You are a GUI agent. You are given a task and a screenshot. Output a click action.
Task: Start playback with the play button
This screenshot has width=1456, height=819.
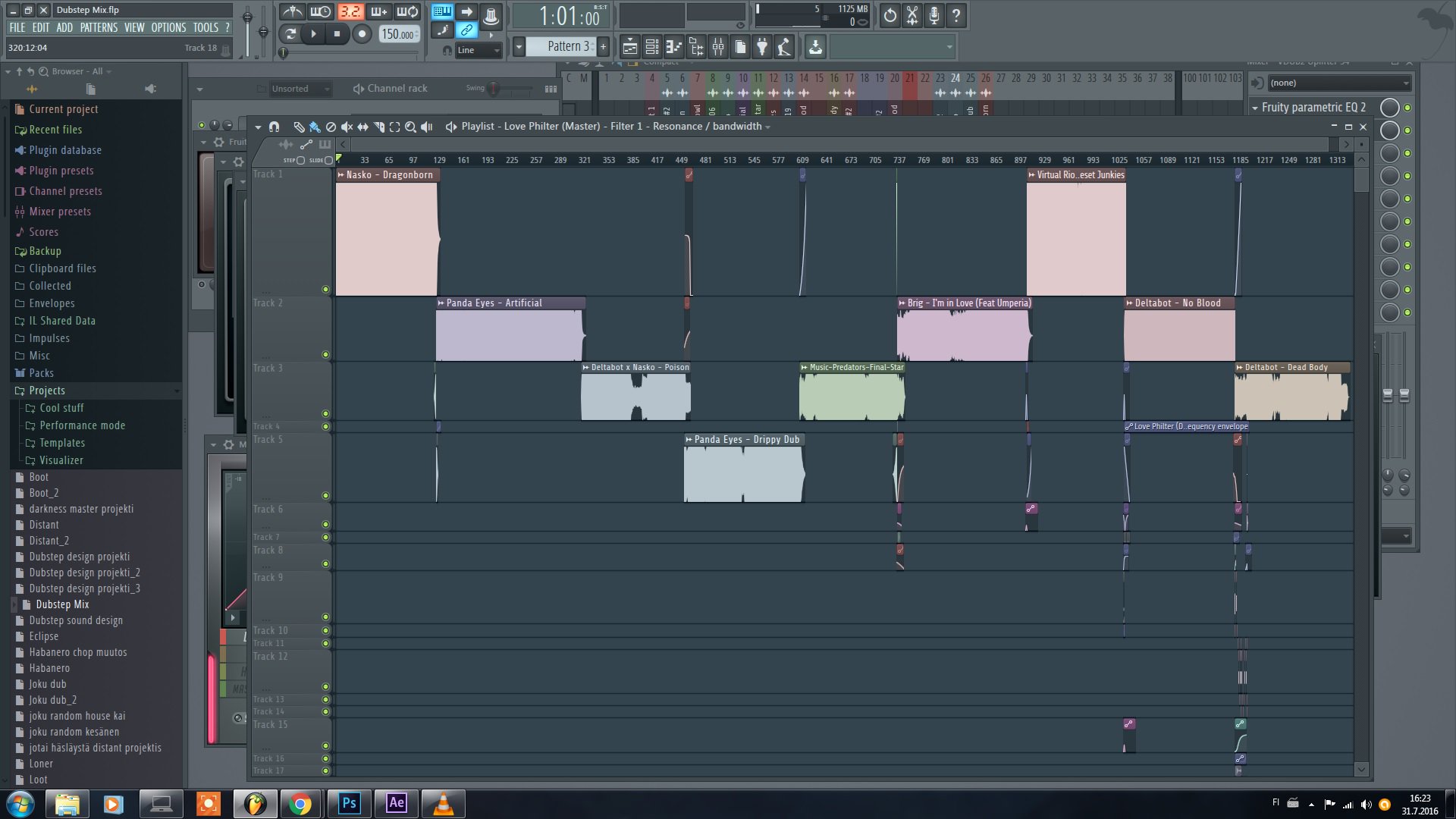click(x=313, y=33)
